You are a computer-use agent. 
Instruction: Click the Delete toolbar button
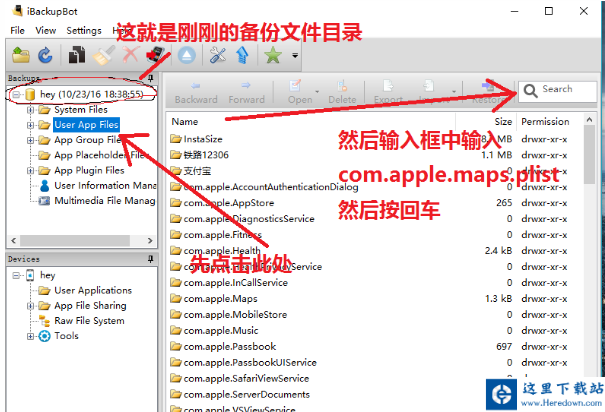(x=342, y=93)
